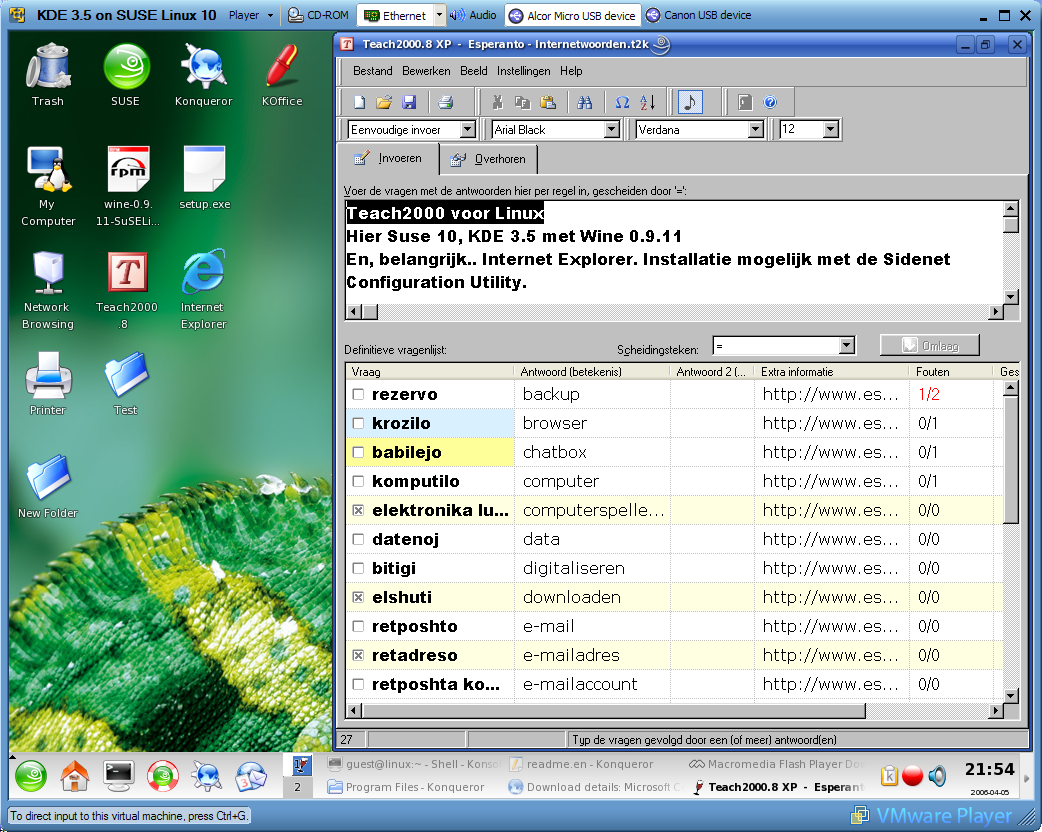This screenshot has height=832, width=1042.
Task: Open Internet Explorer desktop shortcut
Action: click(203, 290)
